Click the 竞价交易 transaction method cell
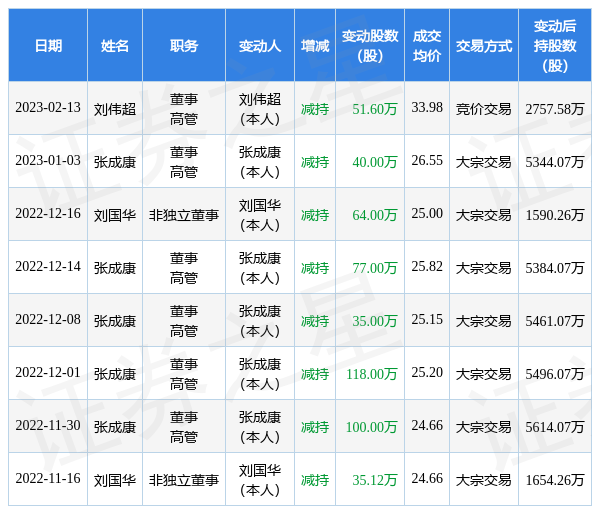This screenshot has height=514, width=592. coord(484,110)
